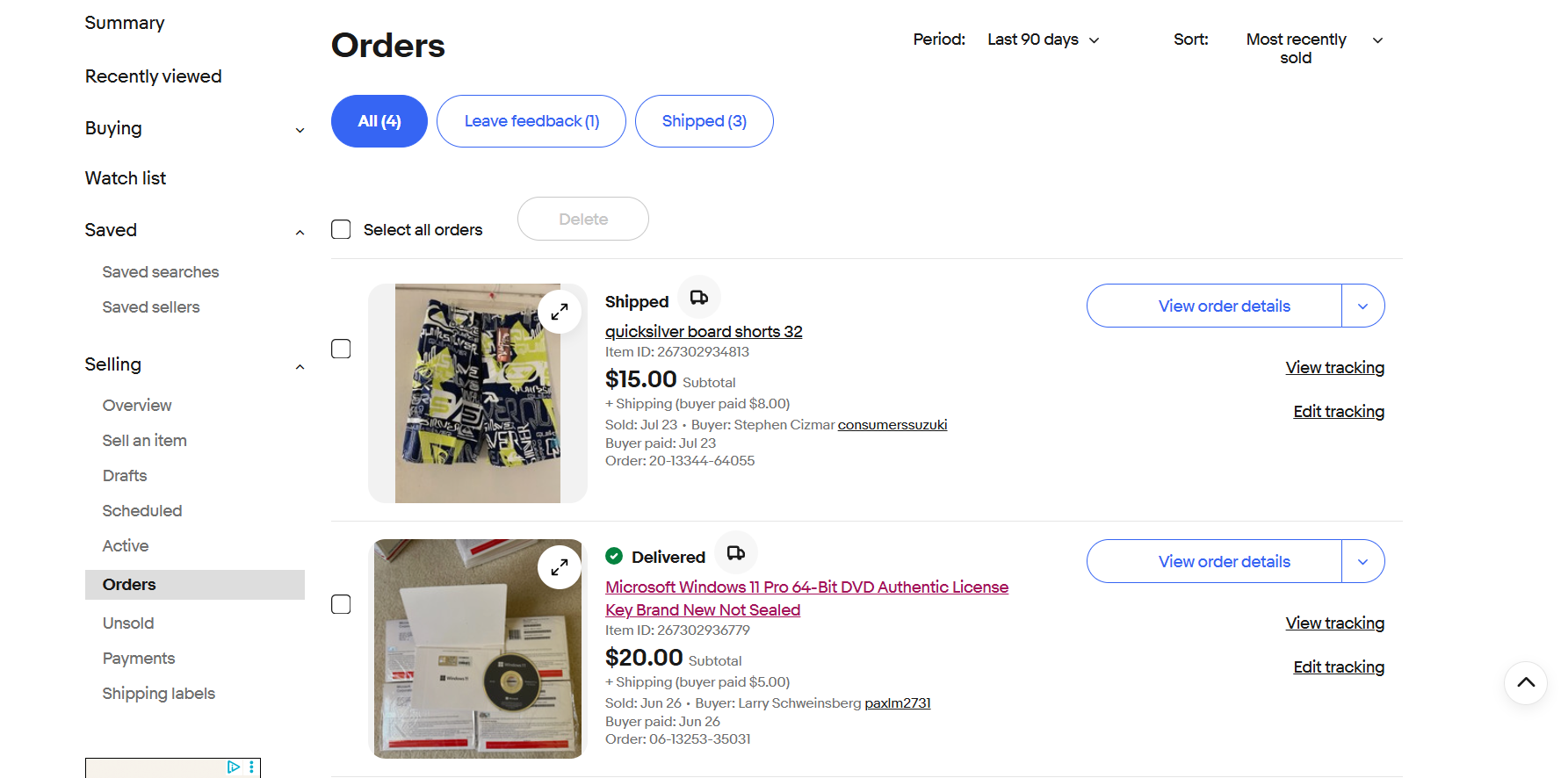Tick the checkbox for the board shorts order
The height and width of the screenshot is (778, 1568).
[x=341, y=349]
